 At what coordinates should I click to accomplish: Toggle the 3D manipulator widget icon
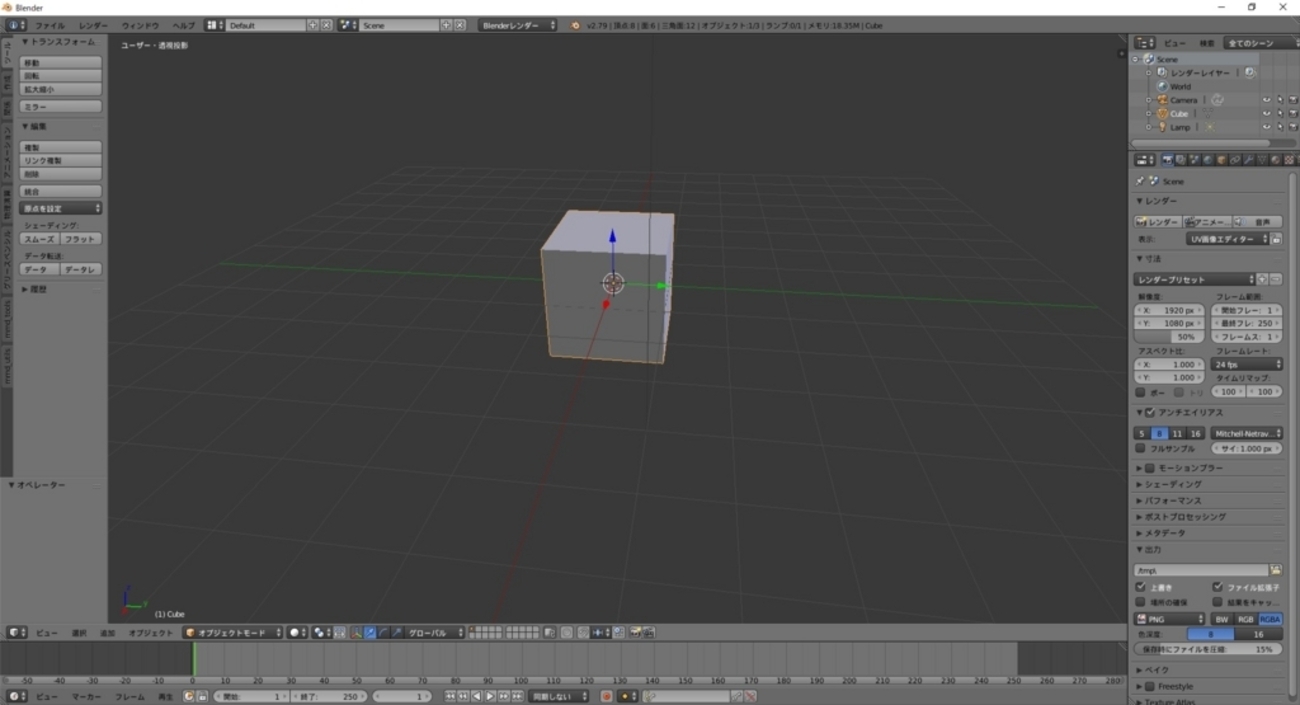(x=357, y=633)
